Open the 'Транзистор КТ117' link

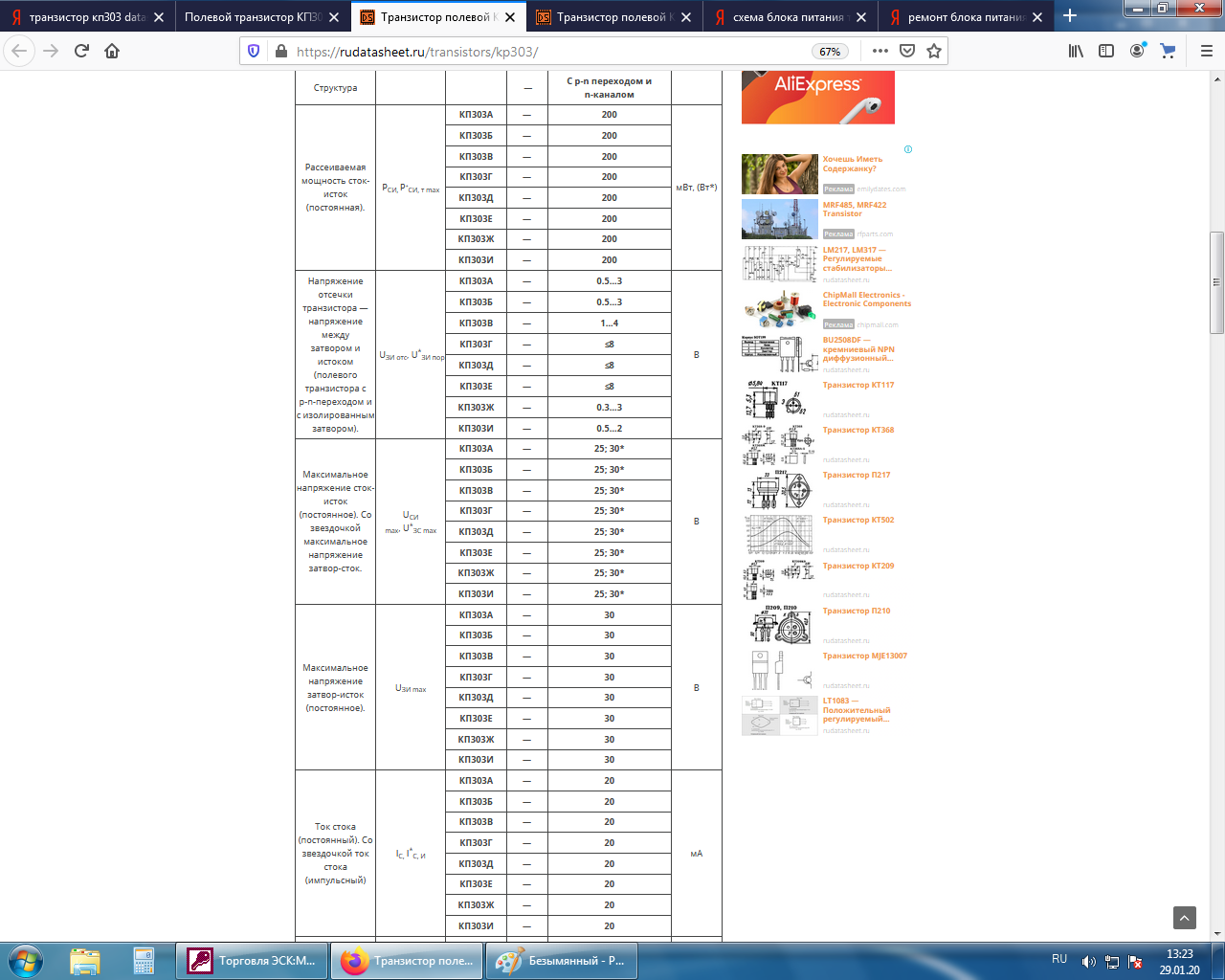point(857,385)
